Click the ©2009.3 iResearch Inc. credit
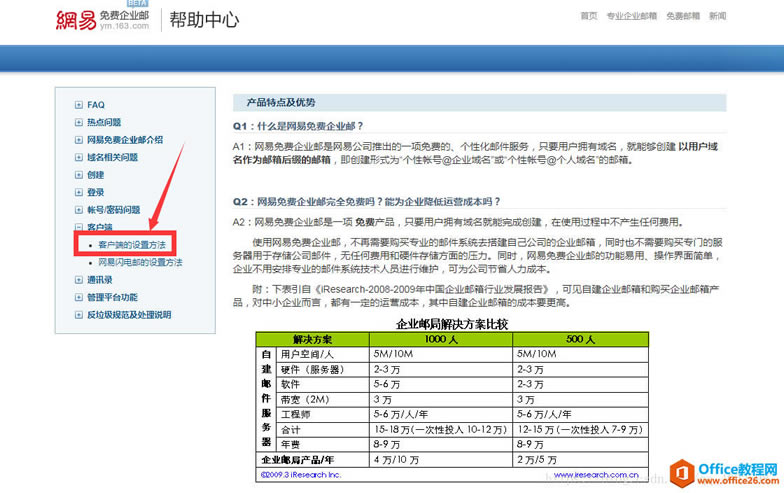 tap(300, 474)
